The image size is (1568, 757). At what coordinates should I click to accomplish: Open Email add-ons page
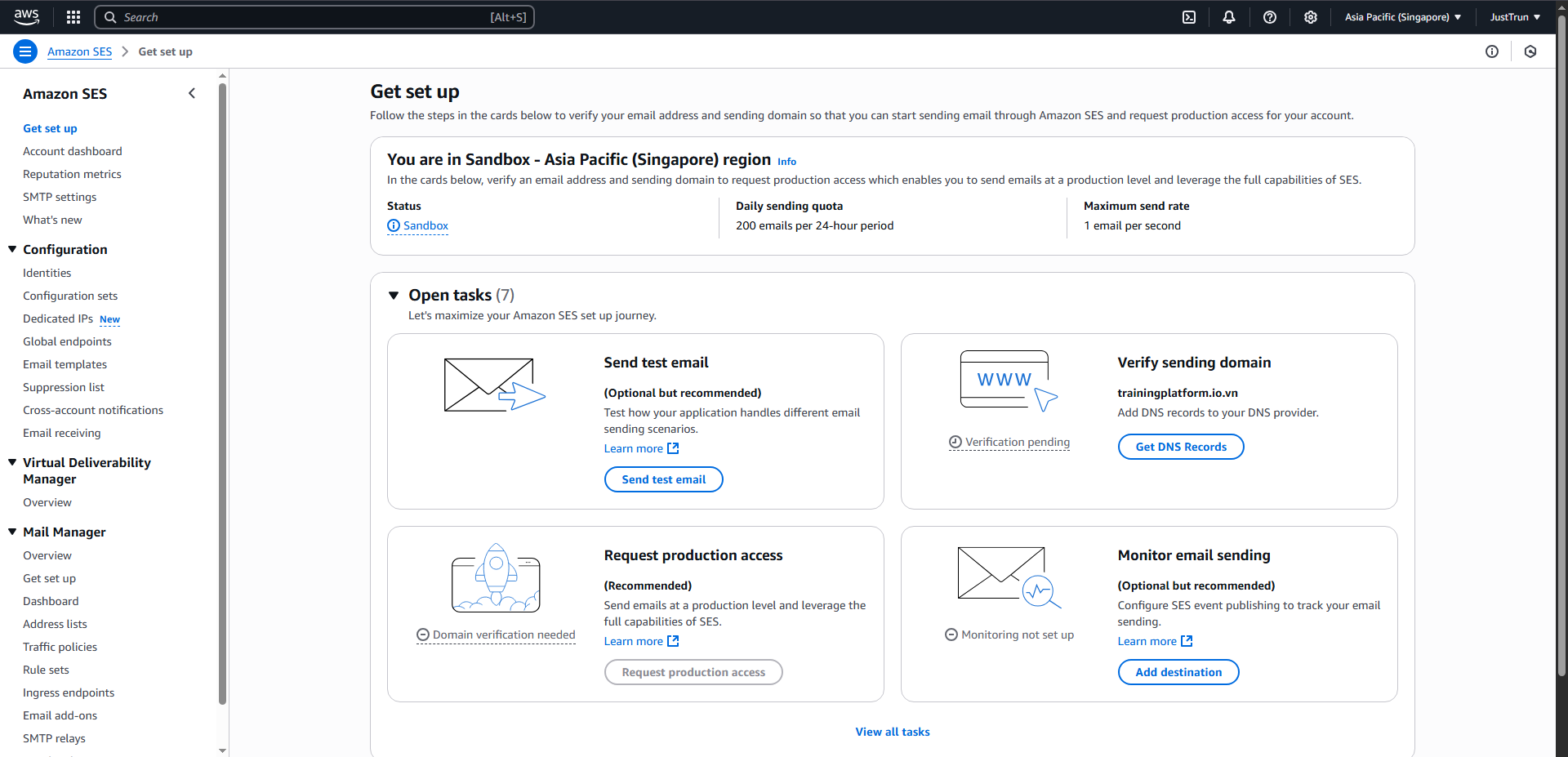coord(60,715)
